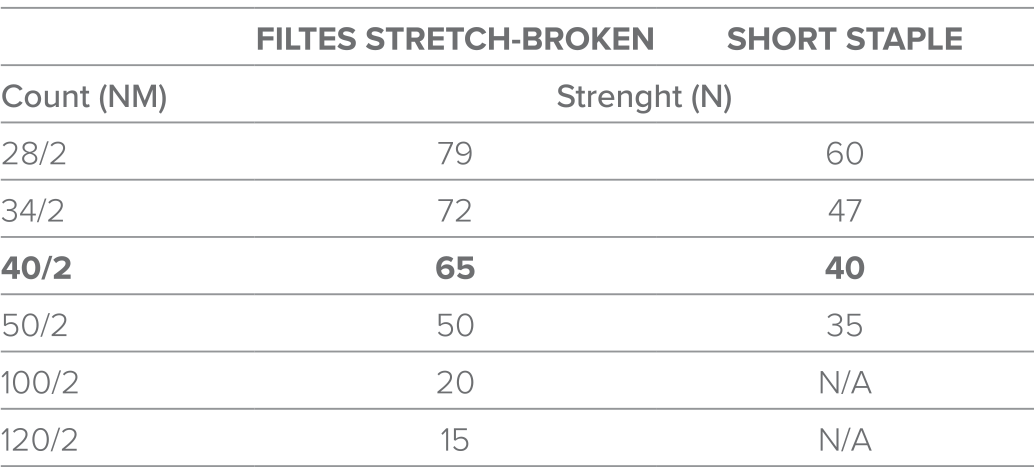Click the bold value 40 under Short Staple

[x=845, y=269]
